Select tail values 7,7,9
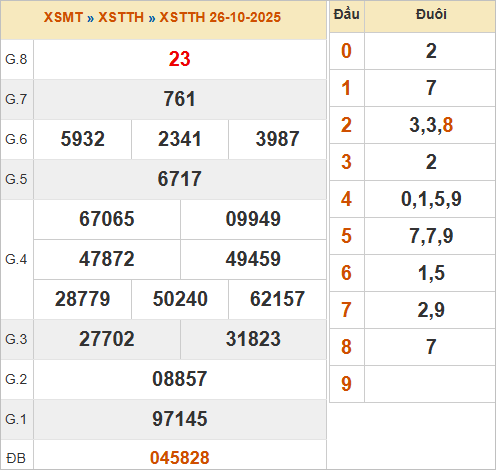Viewport: 496px width, 470px height. pos(431,236)
